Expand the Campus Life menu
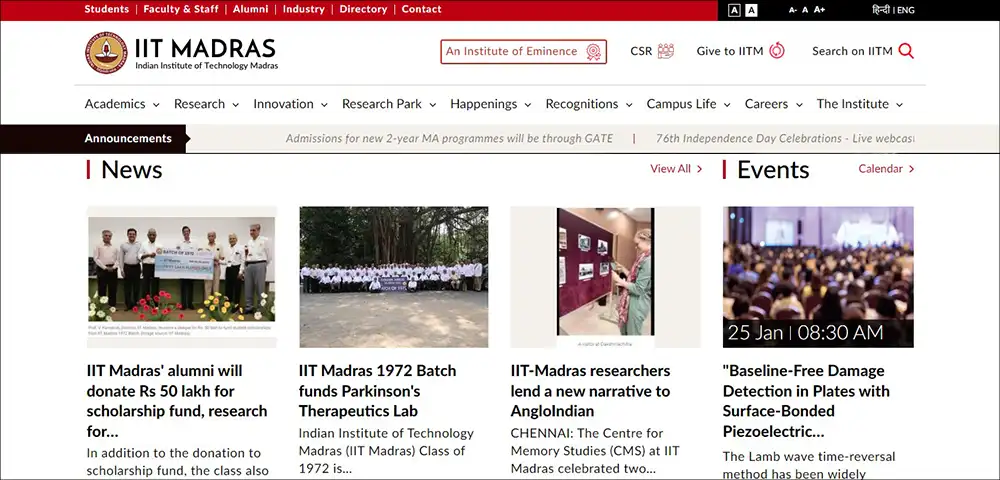1000x480 pixels. (x=688, y=104)
